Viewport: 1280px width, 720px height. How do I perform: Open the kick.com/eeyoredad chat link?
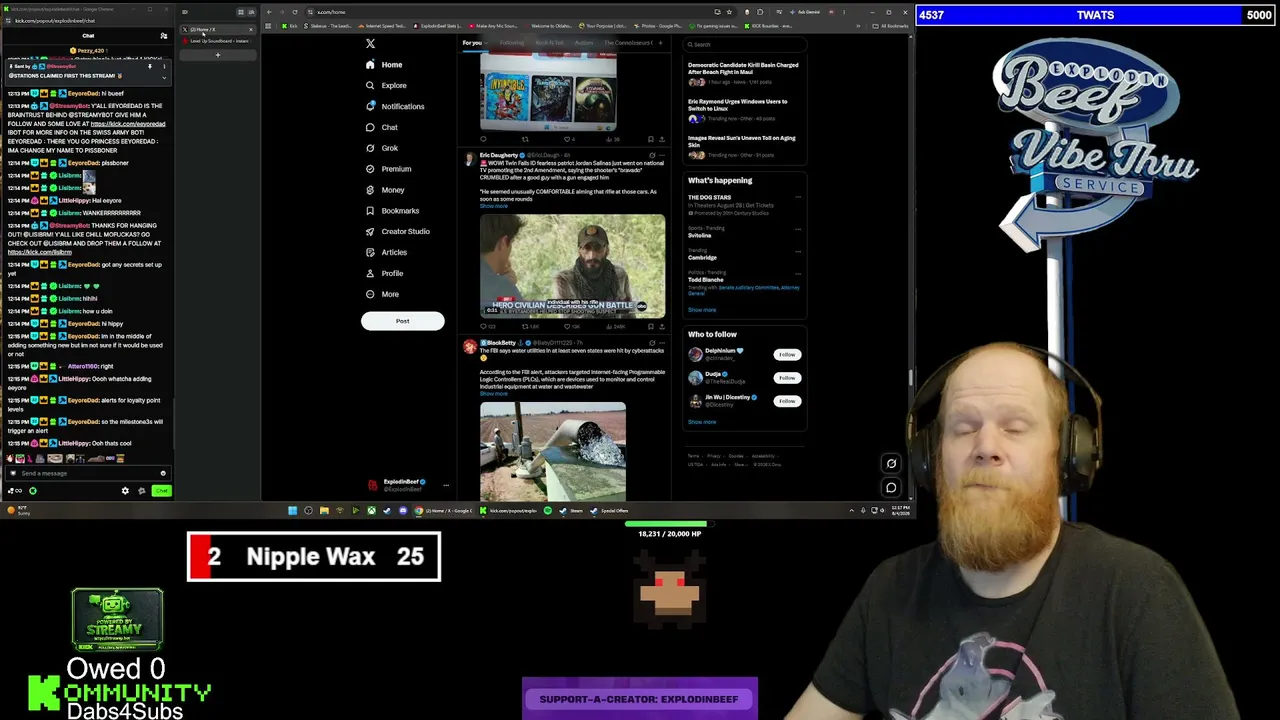tap(128, 124)
